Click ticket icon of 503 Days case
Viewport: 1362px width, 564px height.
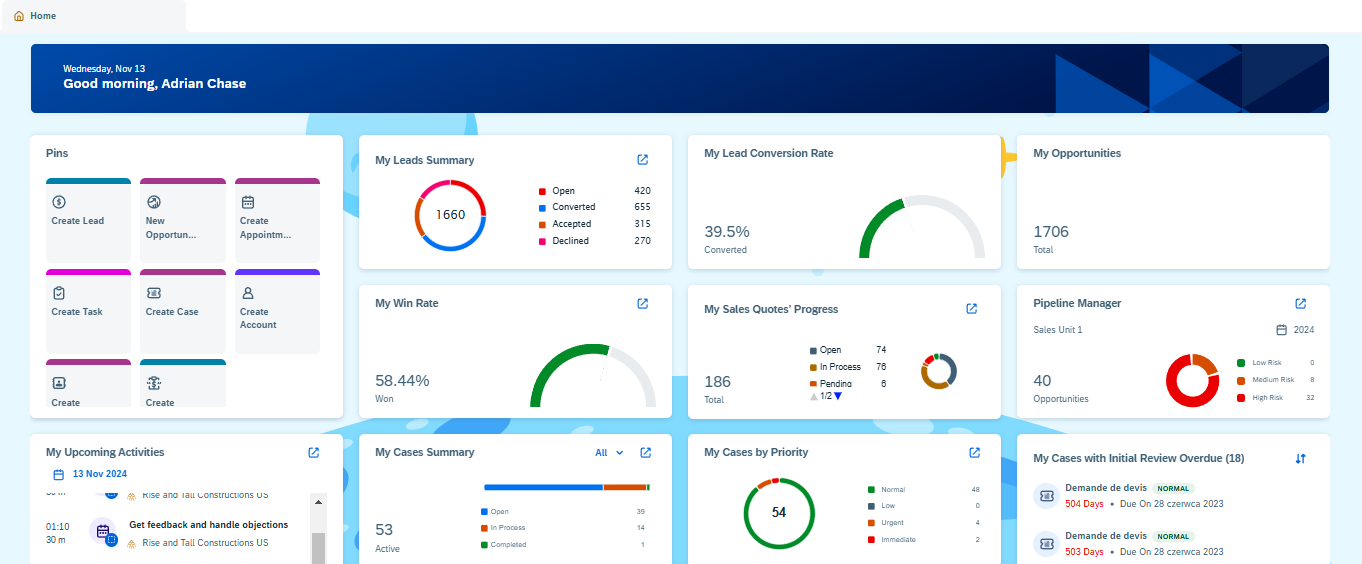pyautogui.click(x=1046, y=544)
